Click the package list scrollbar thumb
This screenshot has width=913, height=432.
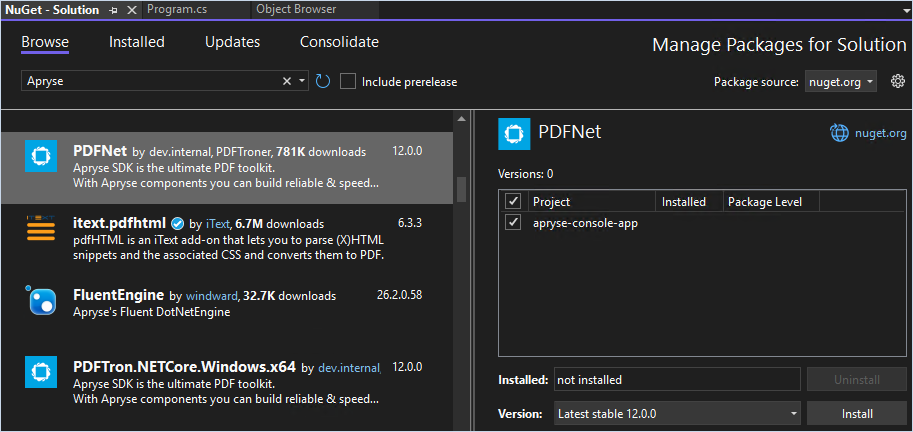461,189
